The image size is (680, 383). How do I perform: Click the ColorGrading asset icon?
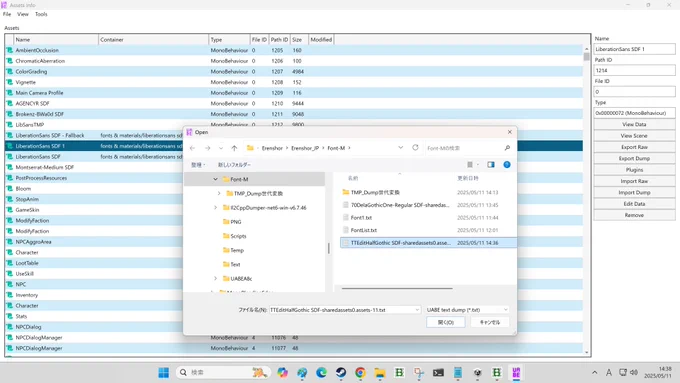(9, 72)
